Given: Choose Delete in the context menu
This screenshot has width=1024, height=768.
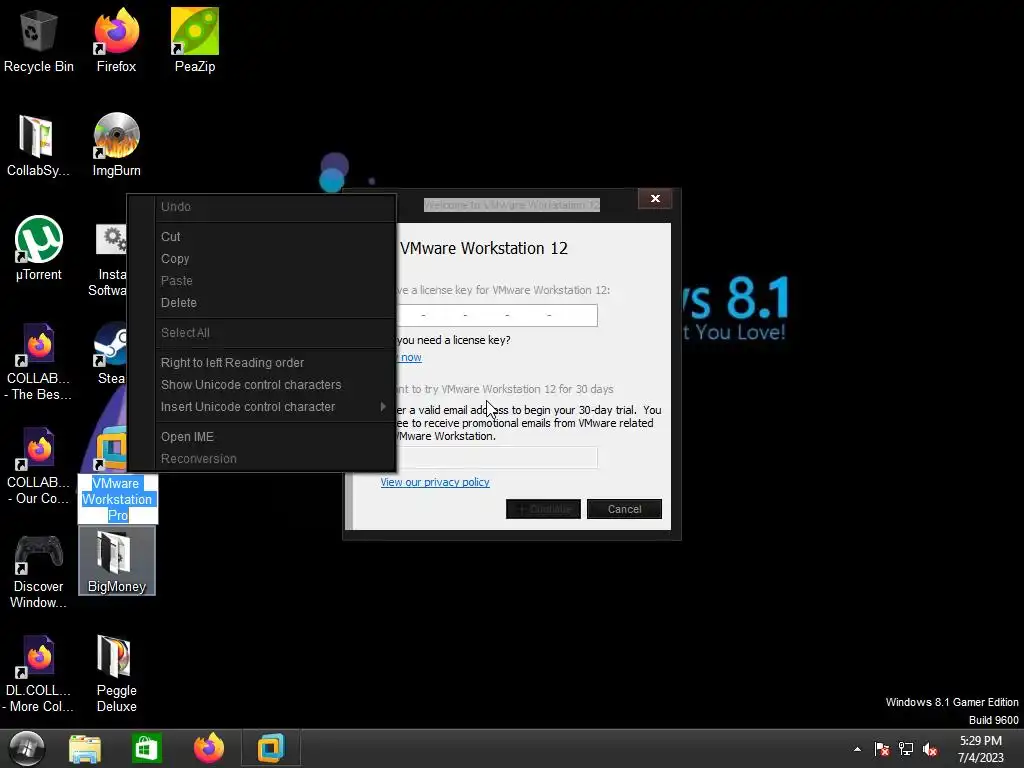Looking at the screenshot, I should click(262, 302).
